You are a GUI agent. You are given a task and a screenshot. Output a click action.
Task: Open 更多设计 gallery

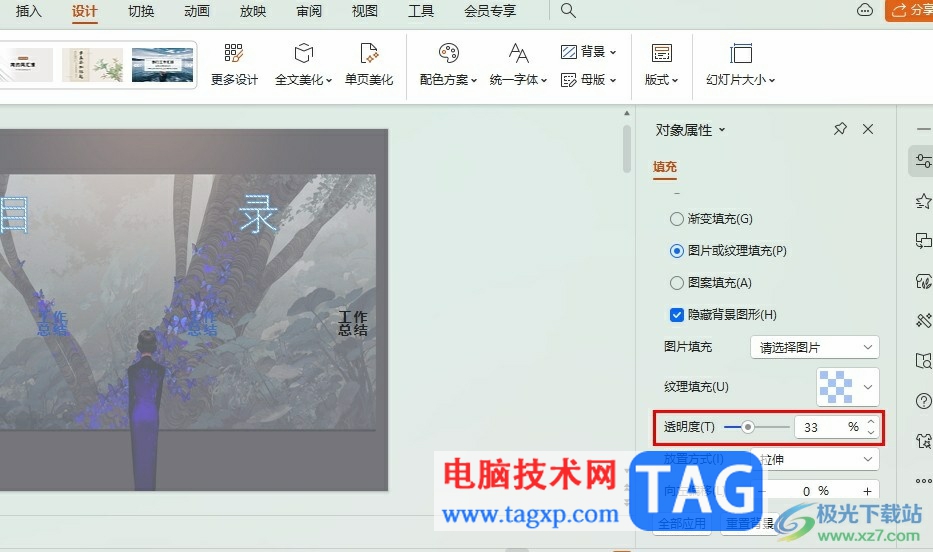234,64
